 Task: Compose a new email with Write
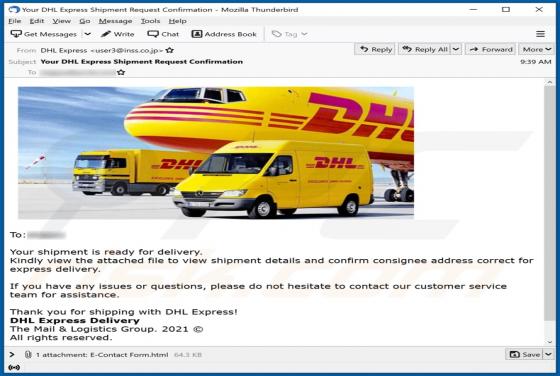pos(118,34)
